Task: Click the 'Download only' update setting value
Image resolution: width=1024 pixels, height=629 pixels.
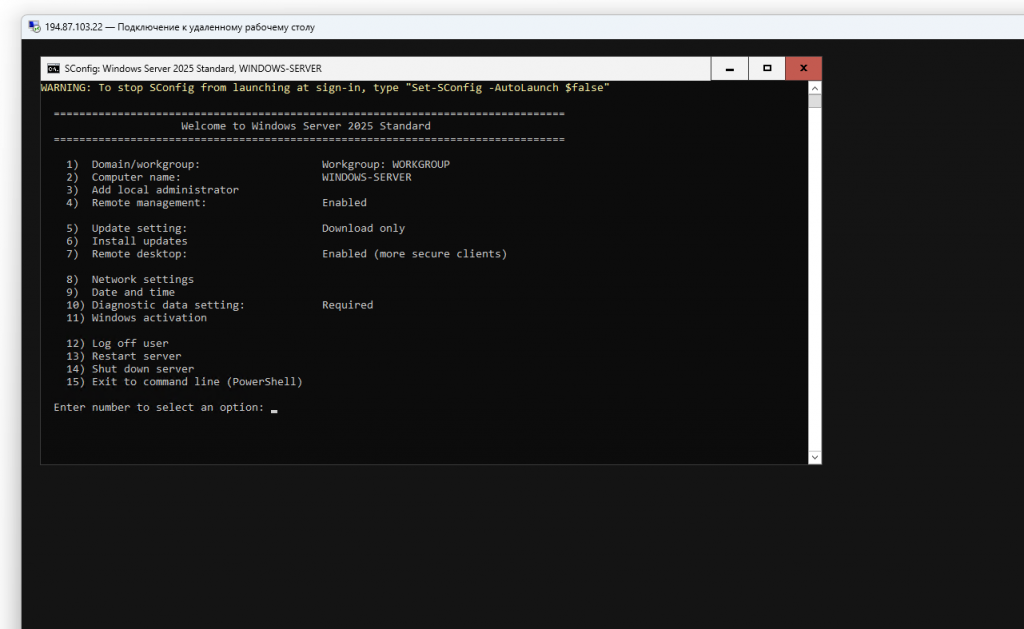Action: tap(363, 228)
